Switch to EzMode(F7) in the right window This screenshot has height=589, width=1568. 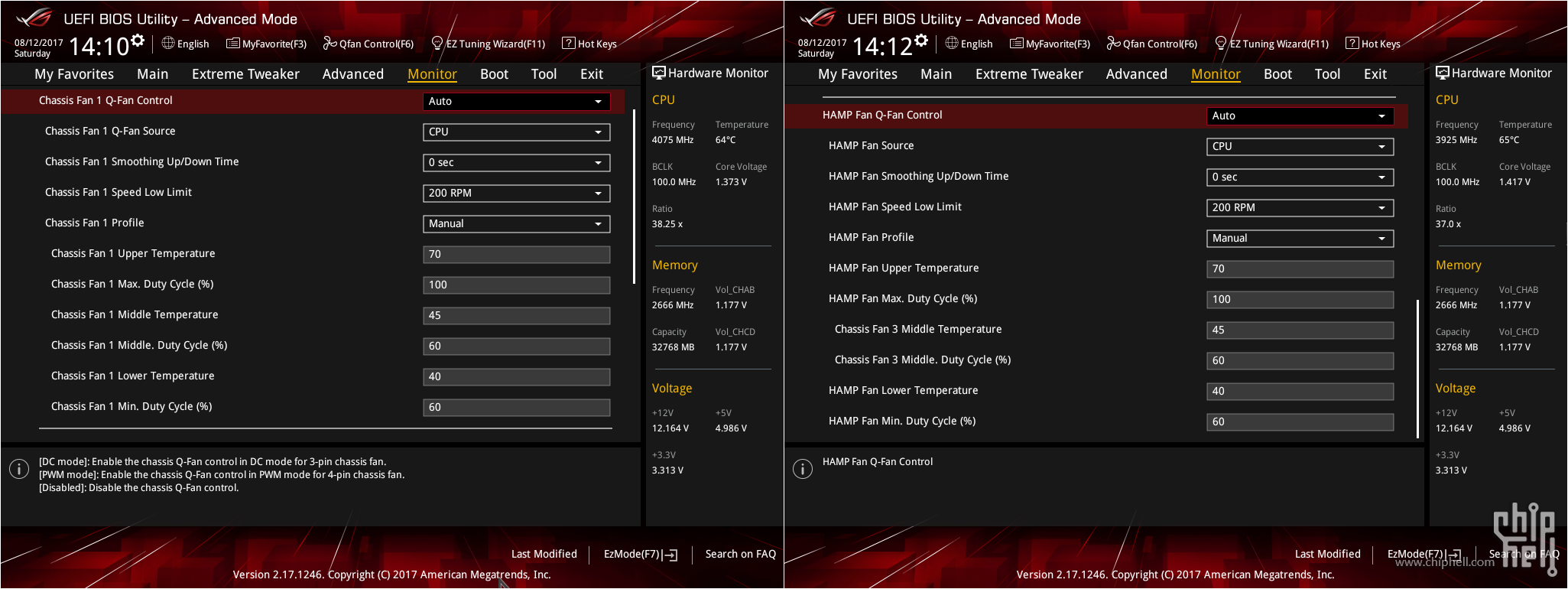[1424, 554]
